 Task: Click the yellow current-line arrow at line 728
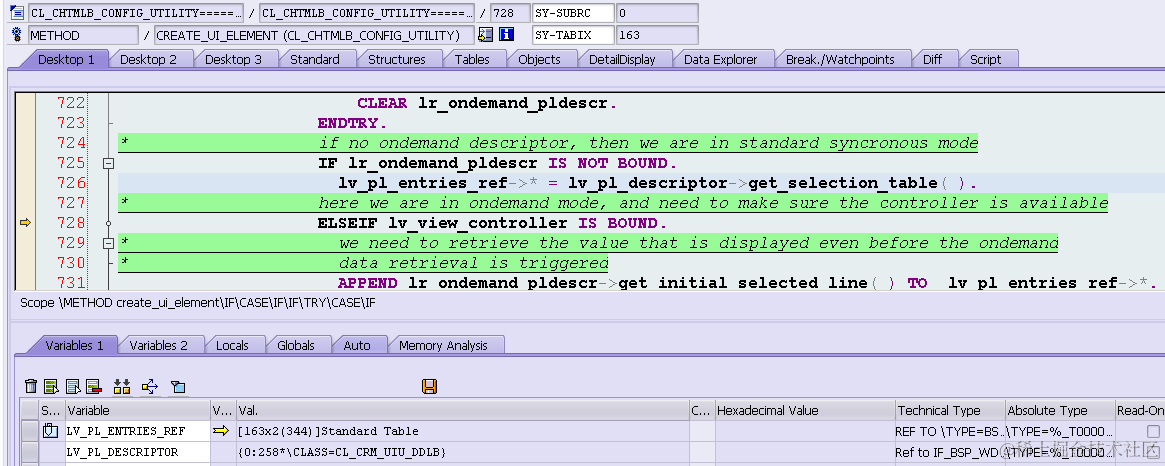pyautogui.click(x=25, y=222)
